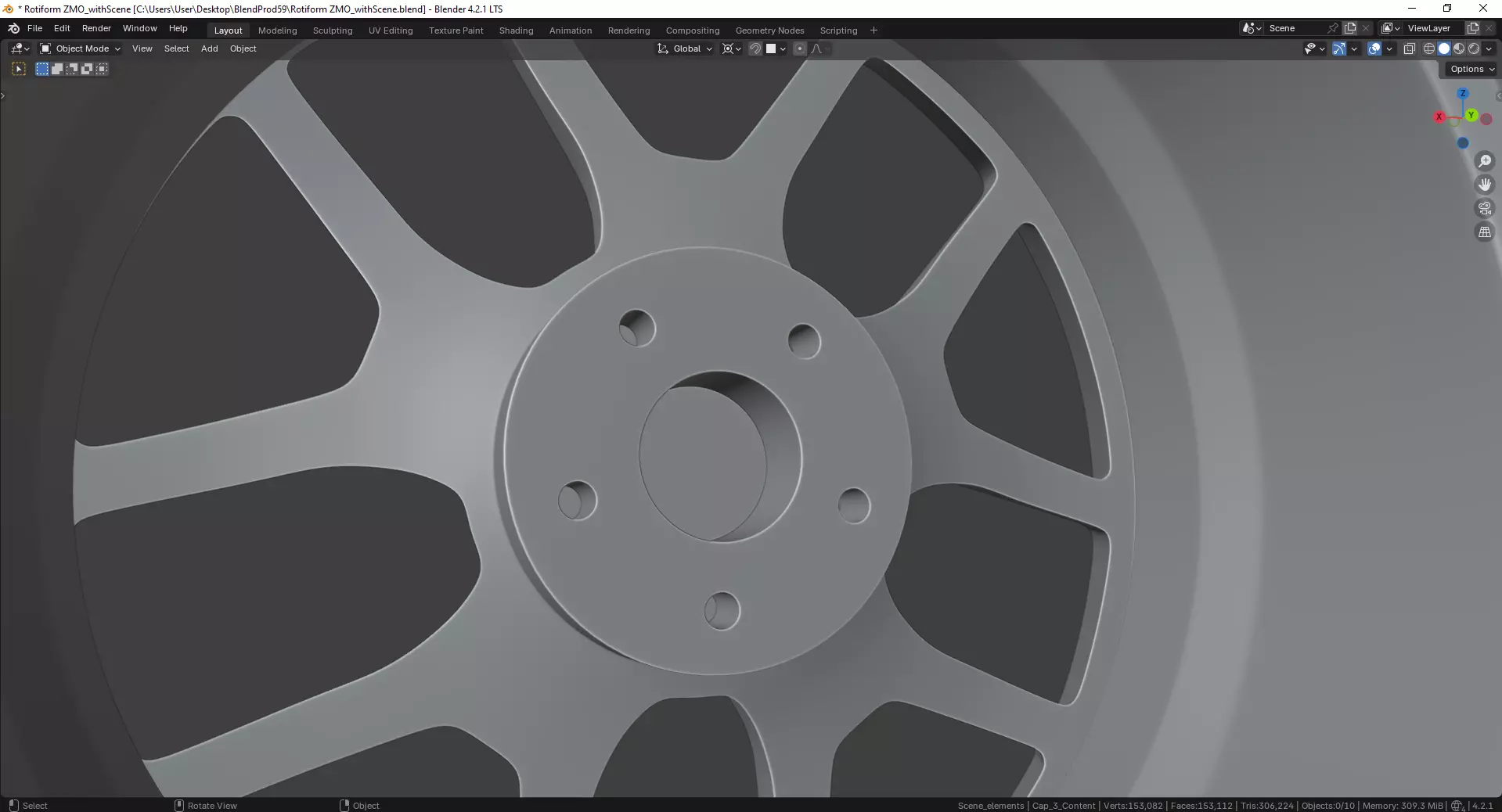Open the viewport Object menu
The height and width of the screenshot is (812, 1502).
point(243,49)
